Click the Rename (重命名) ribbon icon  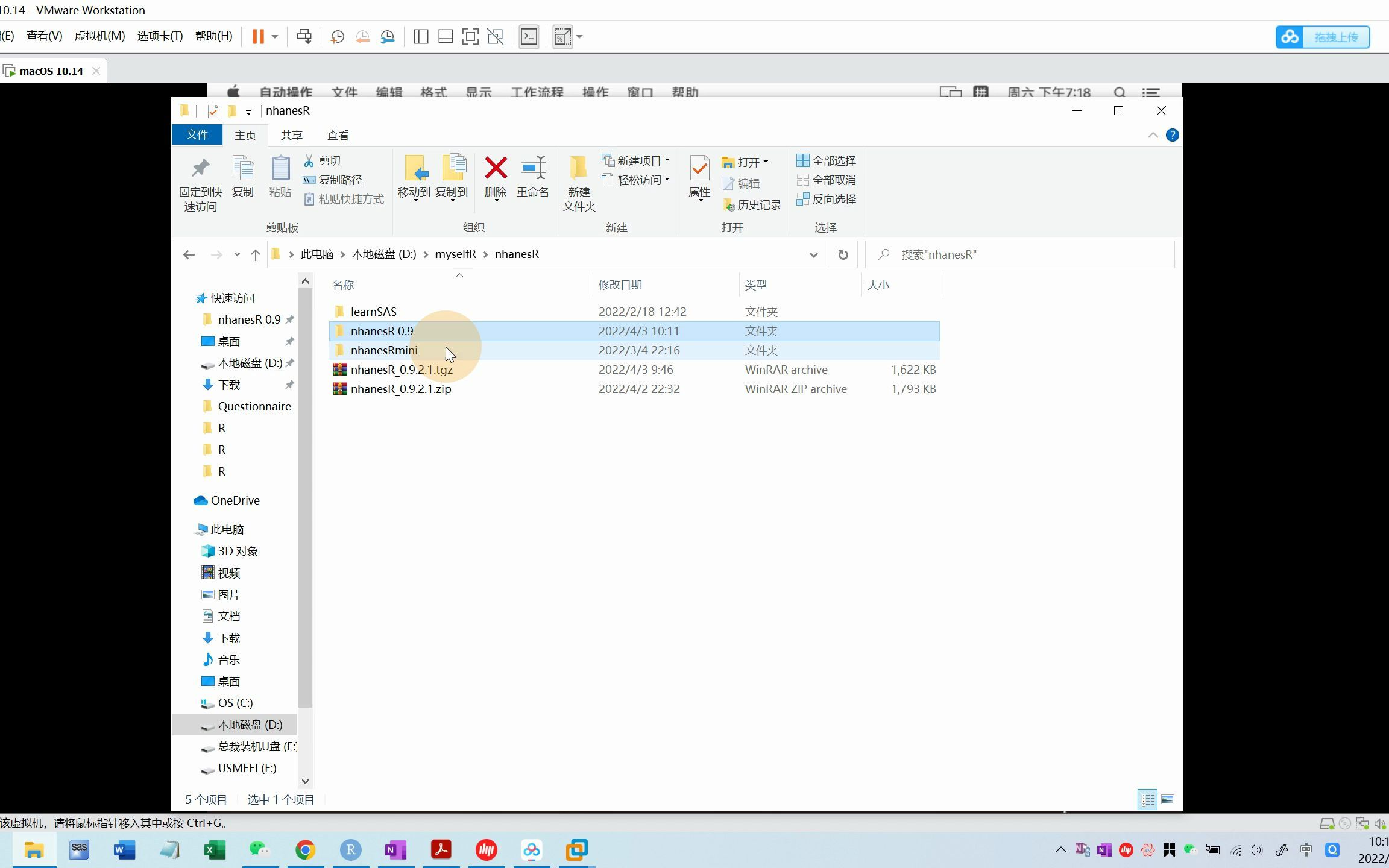click(533, 169)
